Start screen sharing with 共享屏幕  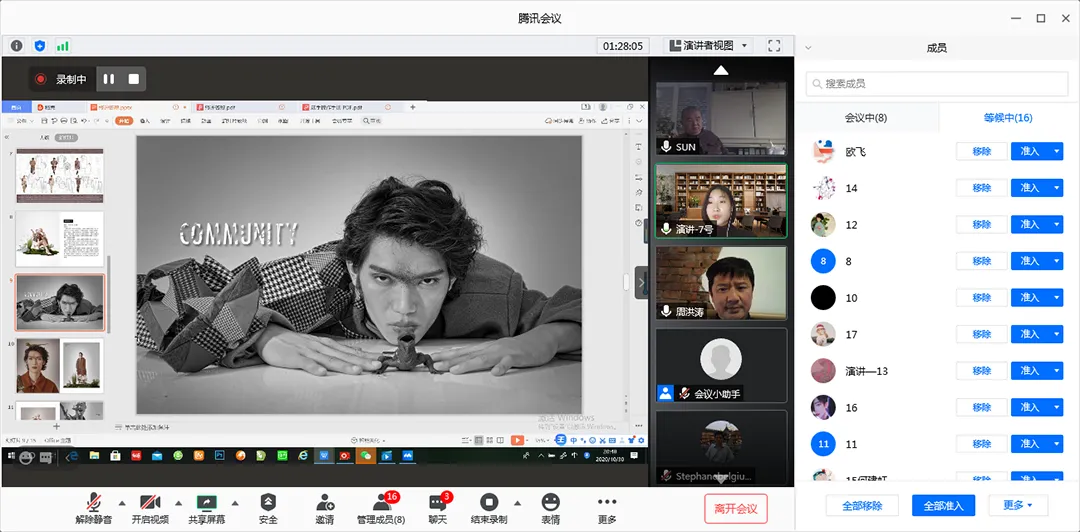click(207, 509)
